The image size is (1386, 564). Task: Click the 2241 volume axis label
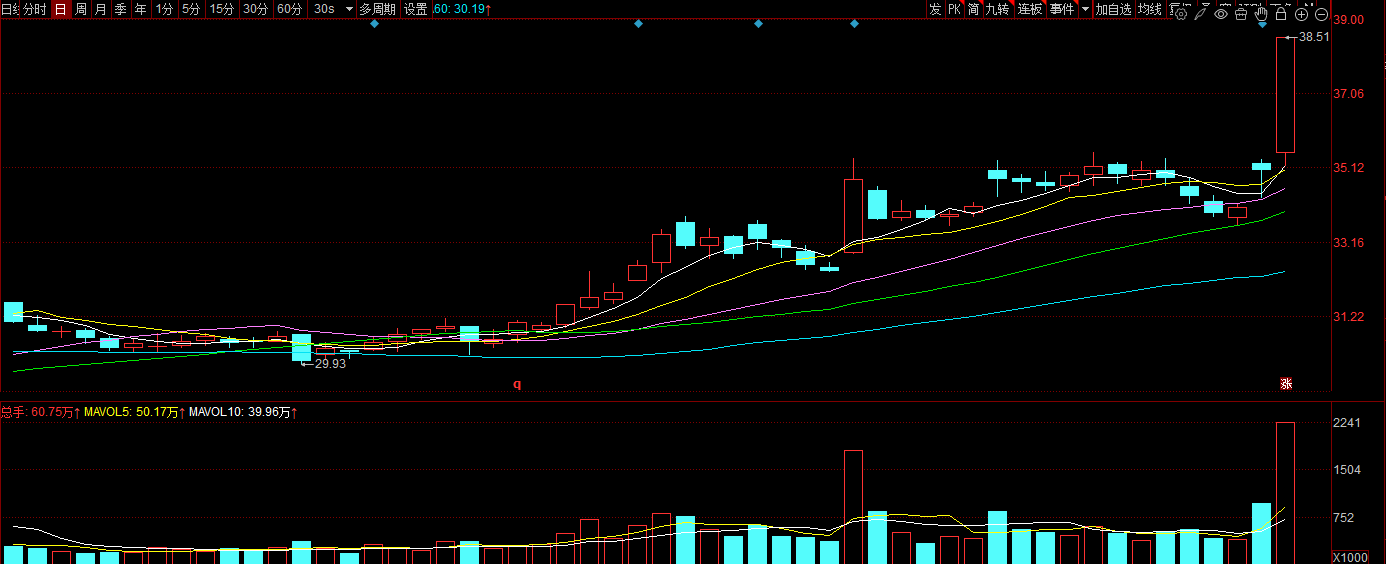tap(1347, 423)
